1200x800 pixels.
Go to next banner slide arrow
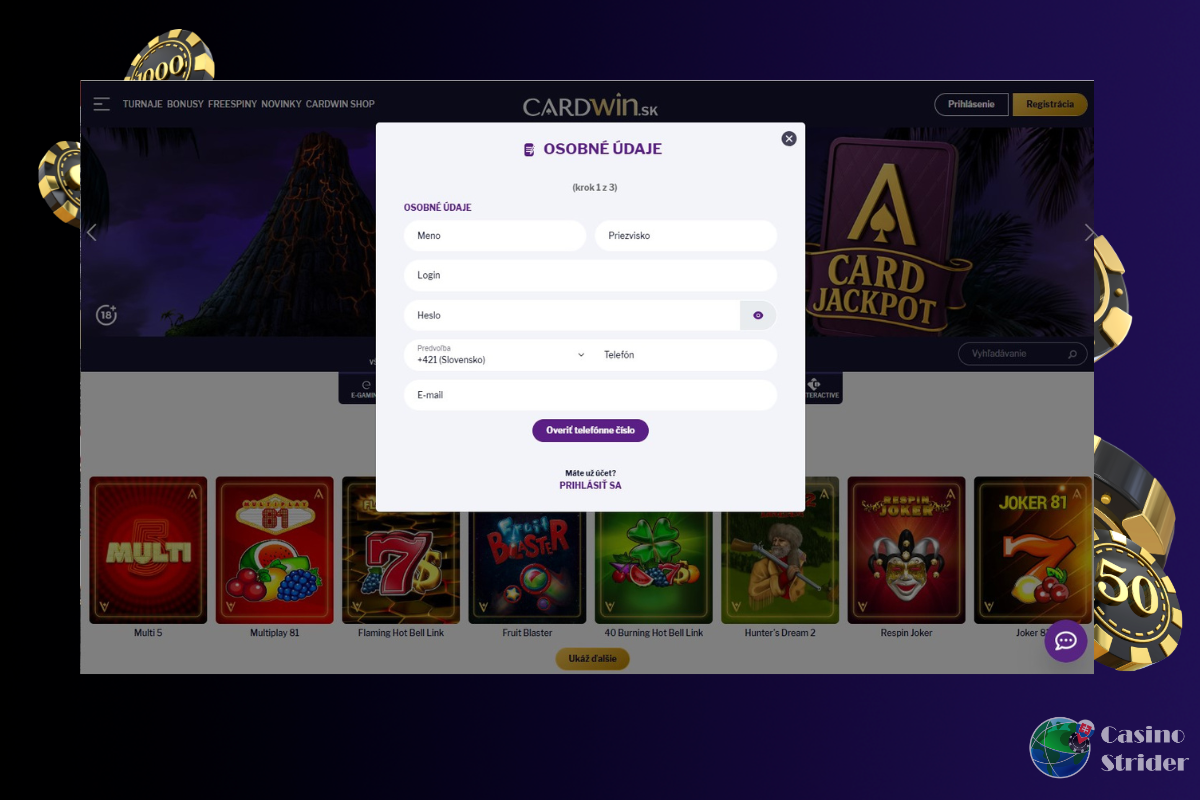click(1089, 232)
